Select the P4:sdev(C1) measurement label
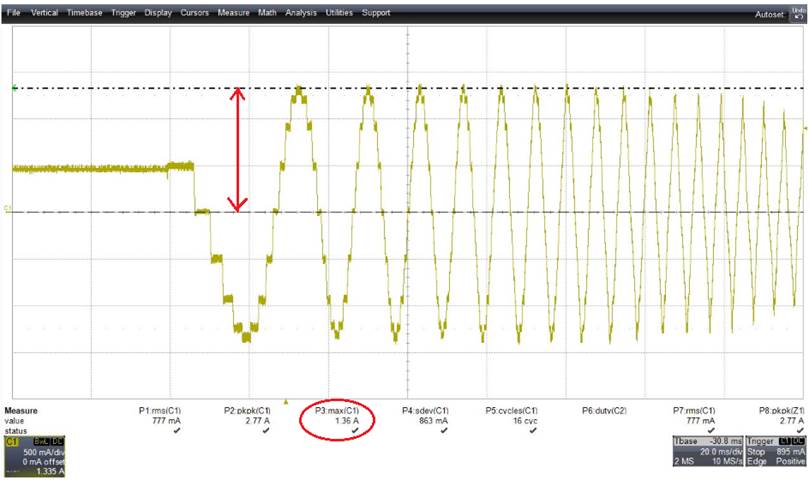Image resolution: width=809 pixels, height=480 pixels. tap(425, 411)
